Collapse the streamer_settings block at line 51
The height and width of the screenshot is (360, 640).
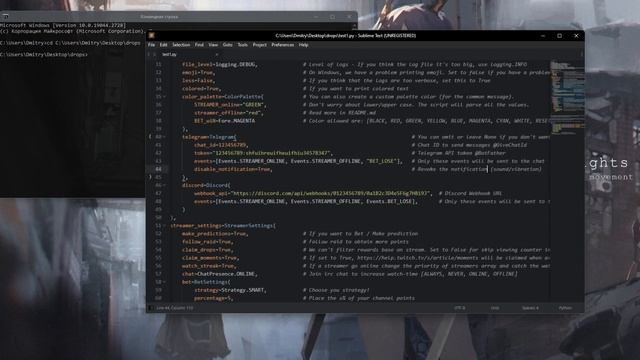164,226
